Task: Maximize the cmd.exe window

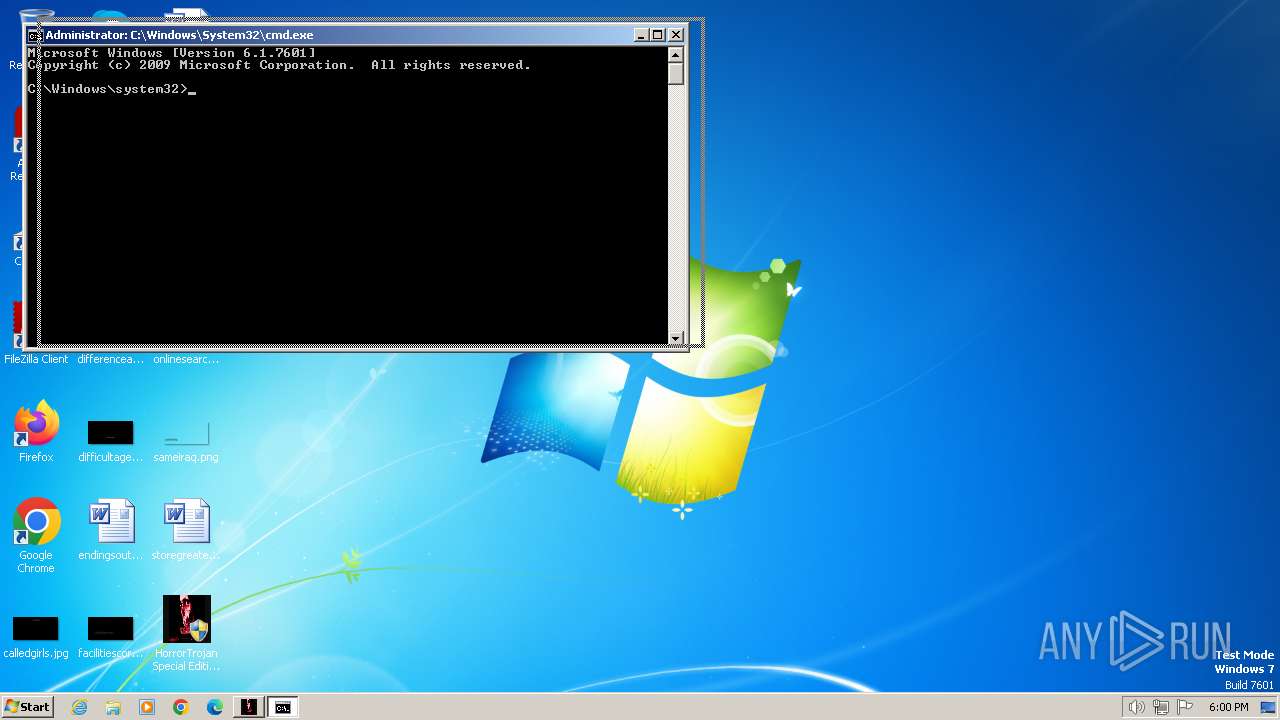Action: pos(658,35)
